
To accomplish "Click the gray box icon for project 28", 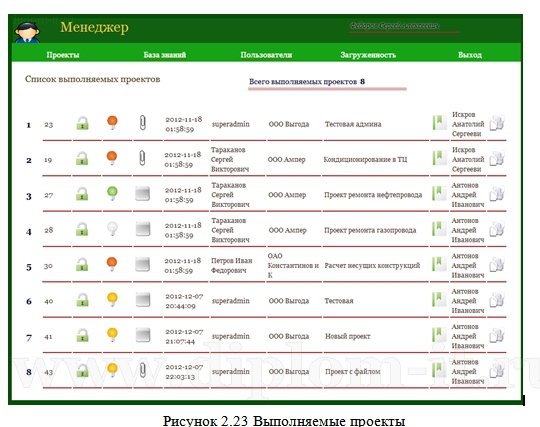I will (x=143, y=229).
